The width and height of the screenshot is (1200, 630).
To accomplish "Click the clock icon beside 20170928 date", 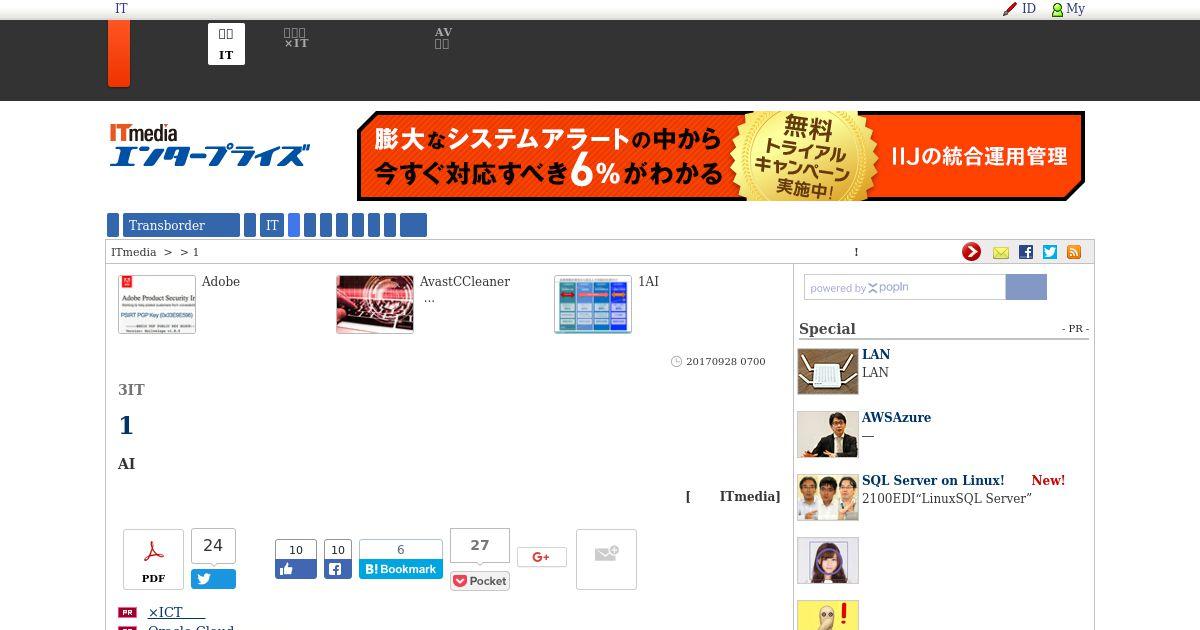I will 676,362.
